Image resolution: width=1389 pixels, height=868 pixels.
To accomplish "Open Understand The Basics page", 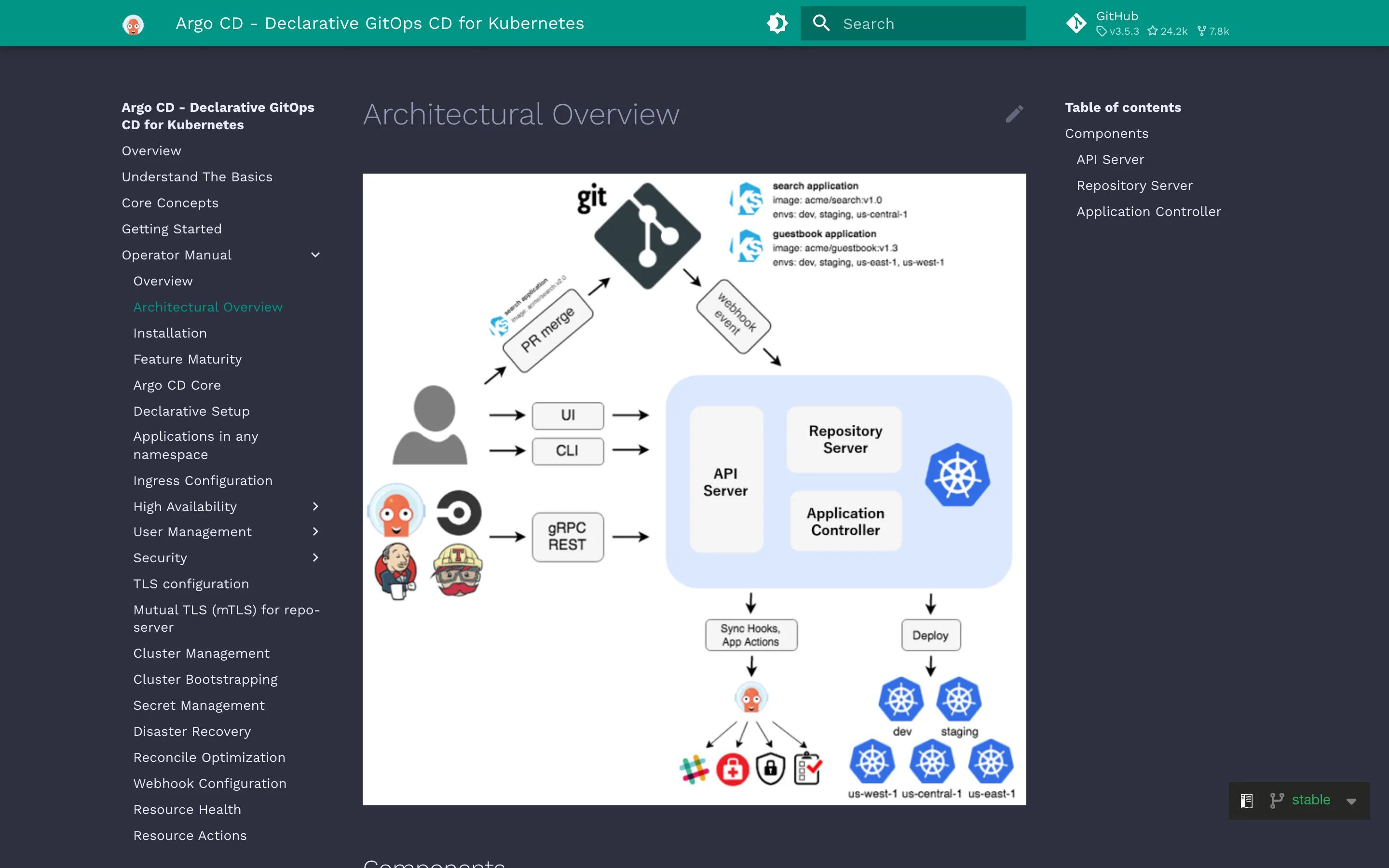I will pyautogui.click(x=197, y=177).
